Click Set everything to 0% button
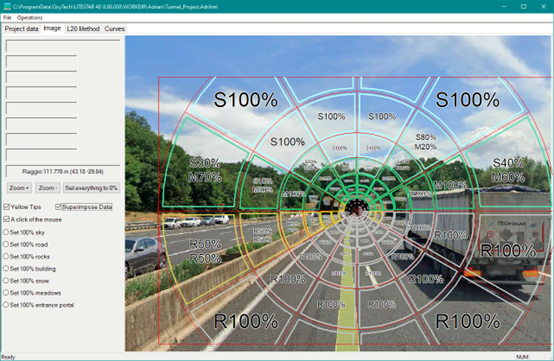The width and height of the screenshot is (554, 361). coord(91,188)
